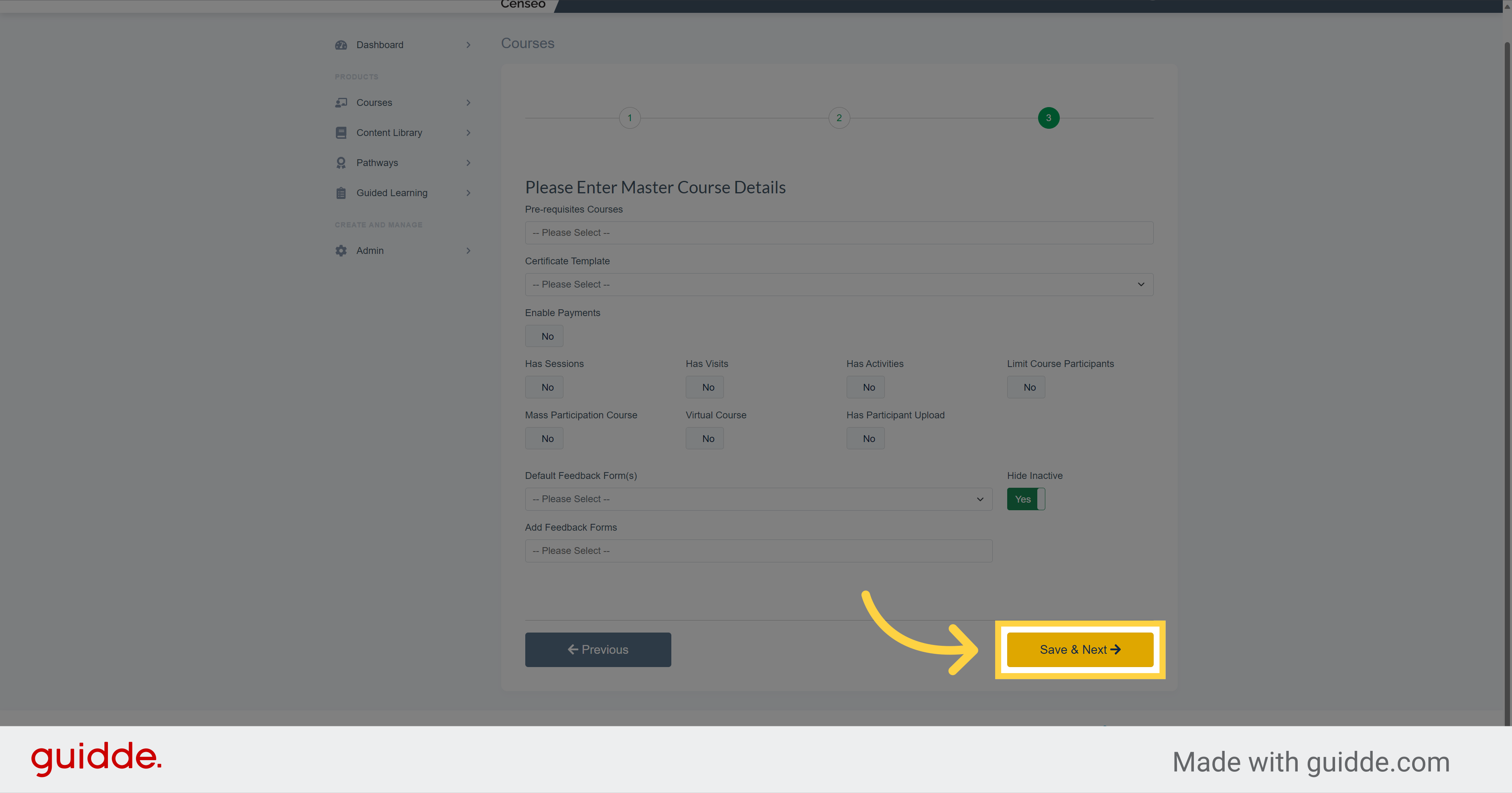Open the Default Feedback Form(s) dropdown
The height and width of the screenshot is (793, 1512).
pyautogui.click(x=759, y=499)
